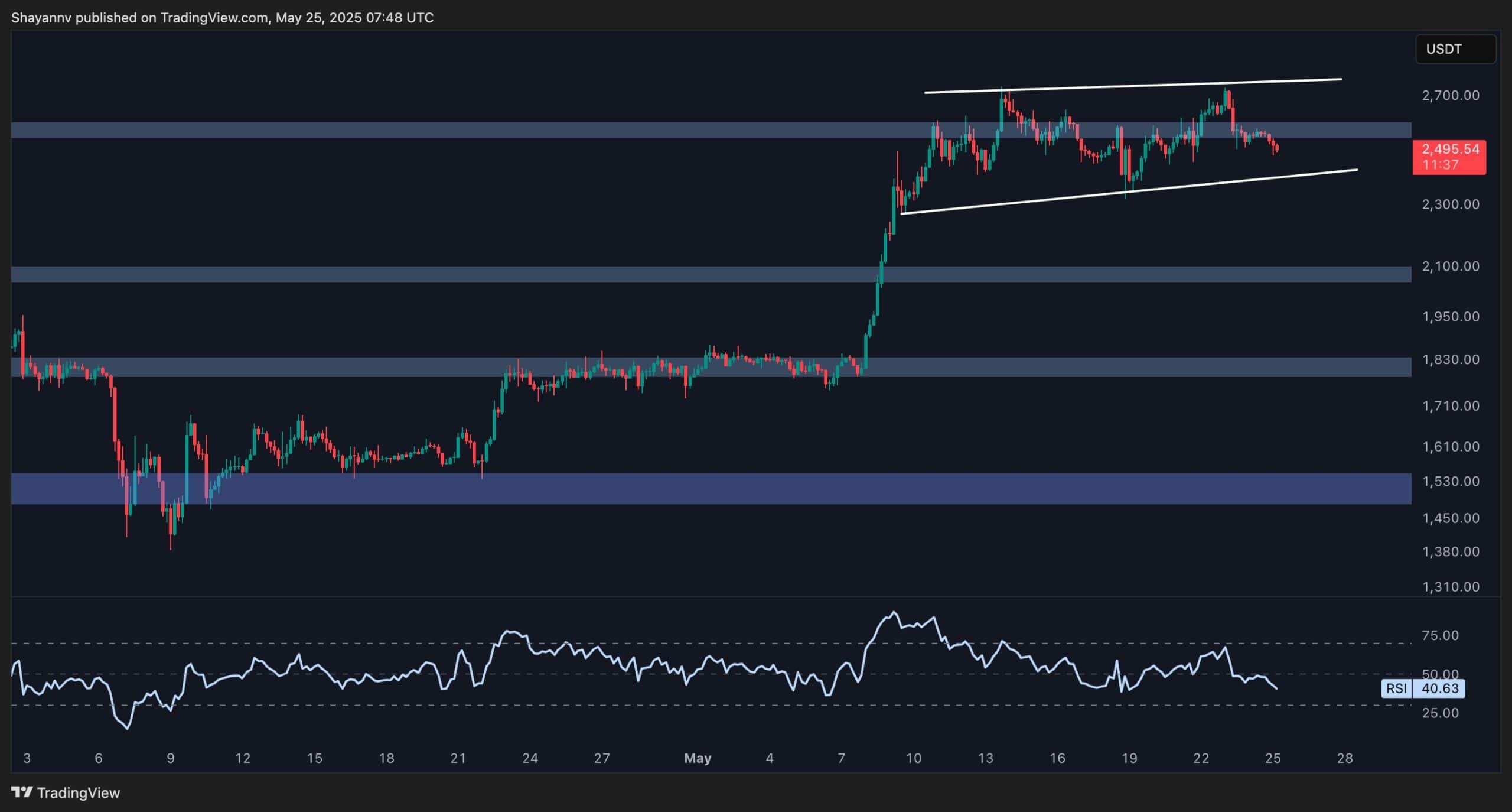
Task: Click the 1,950.00 price axis label
Action: (x=1451, y=317)
